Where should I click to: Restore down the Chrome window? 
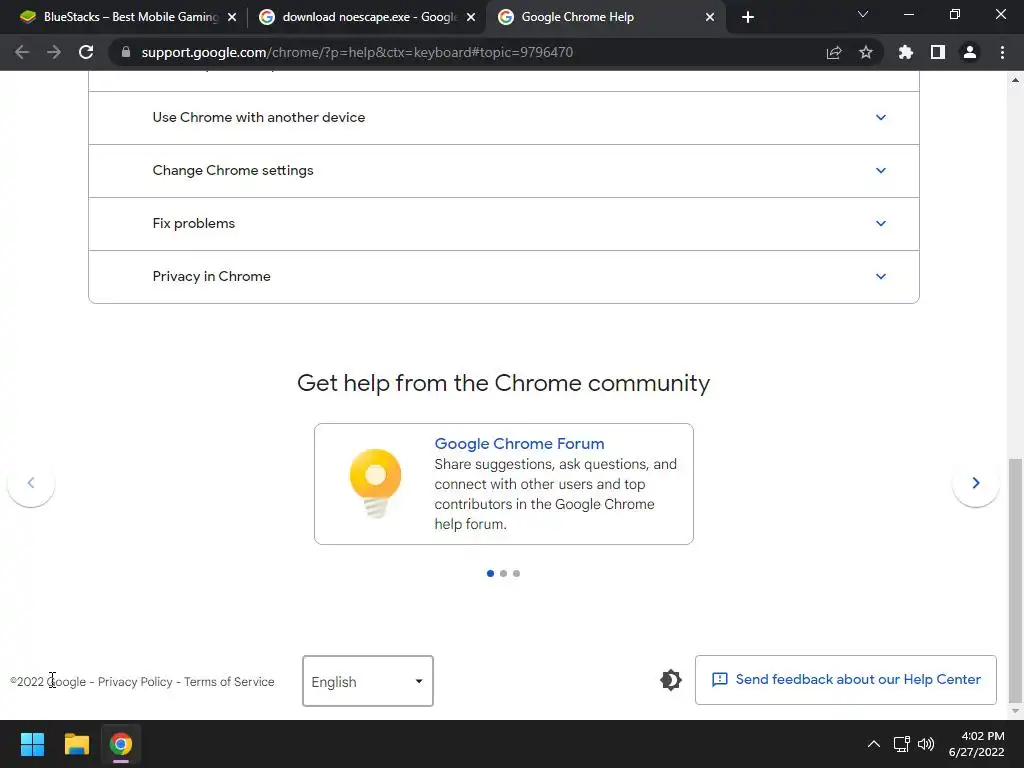955,14
